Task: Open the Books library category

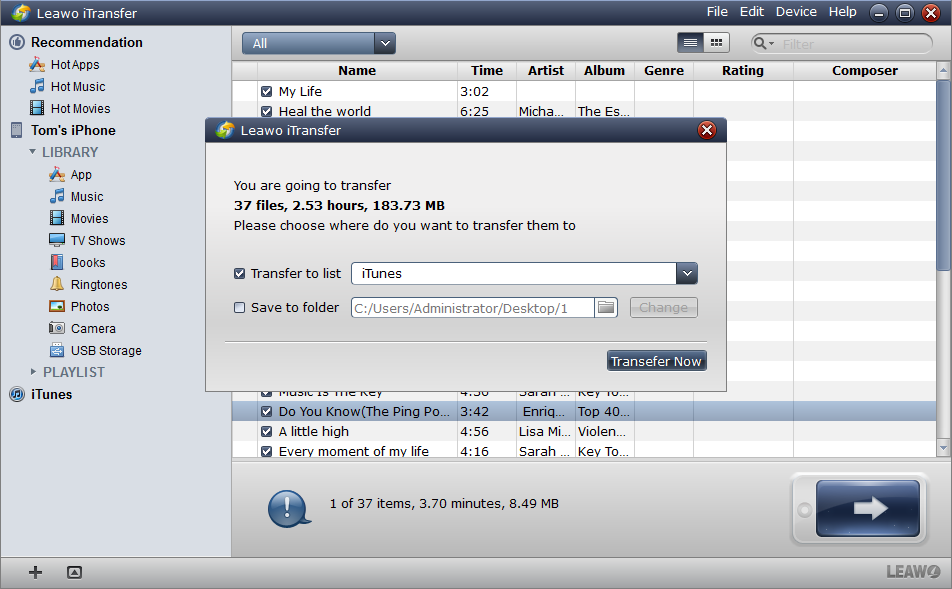Action: tap(88, 262)
